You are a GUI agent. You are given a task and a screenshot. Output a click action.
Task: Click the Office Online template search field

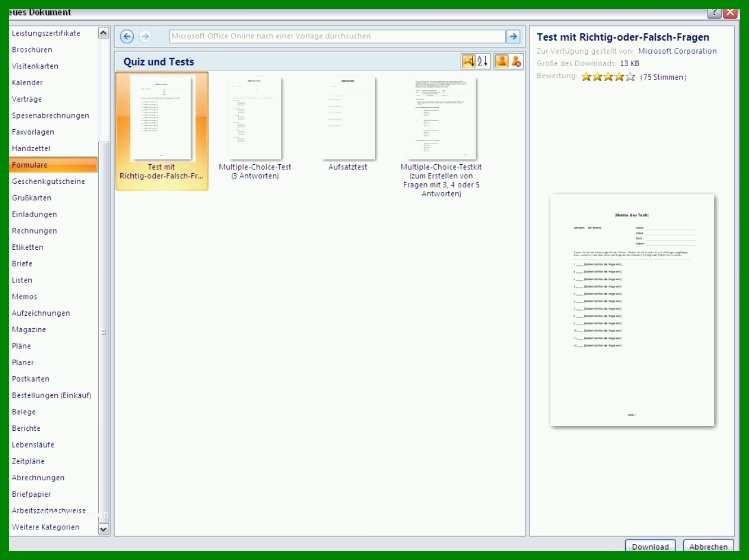pos(337,36)
